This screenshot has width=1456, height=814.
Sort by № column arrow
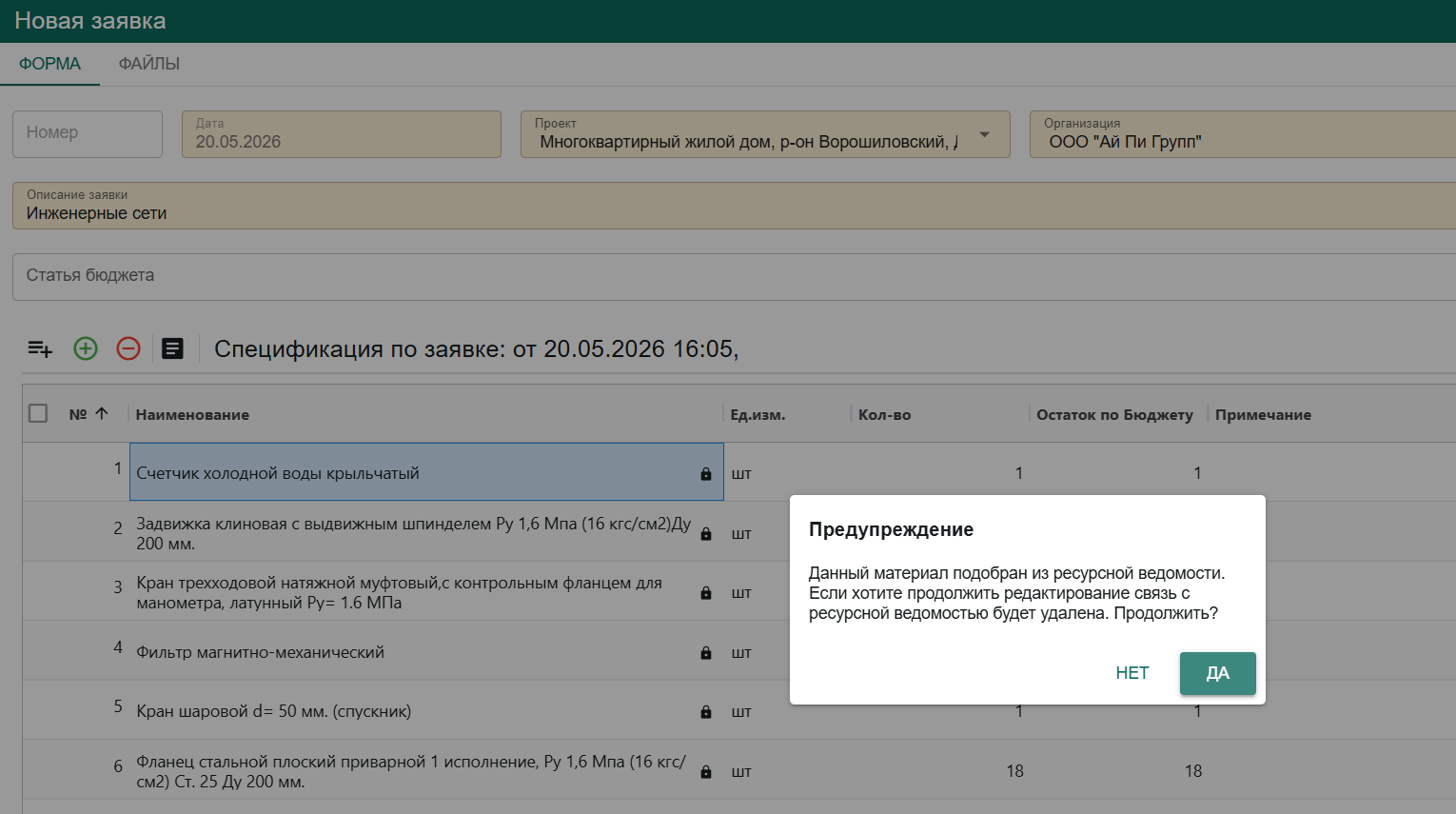pos(102,413)
